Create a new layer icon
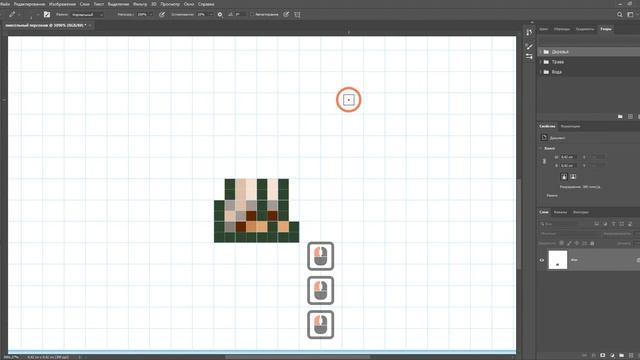This screenshot has width=640, height=360. click(x=631, y=356)
